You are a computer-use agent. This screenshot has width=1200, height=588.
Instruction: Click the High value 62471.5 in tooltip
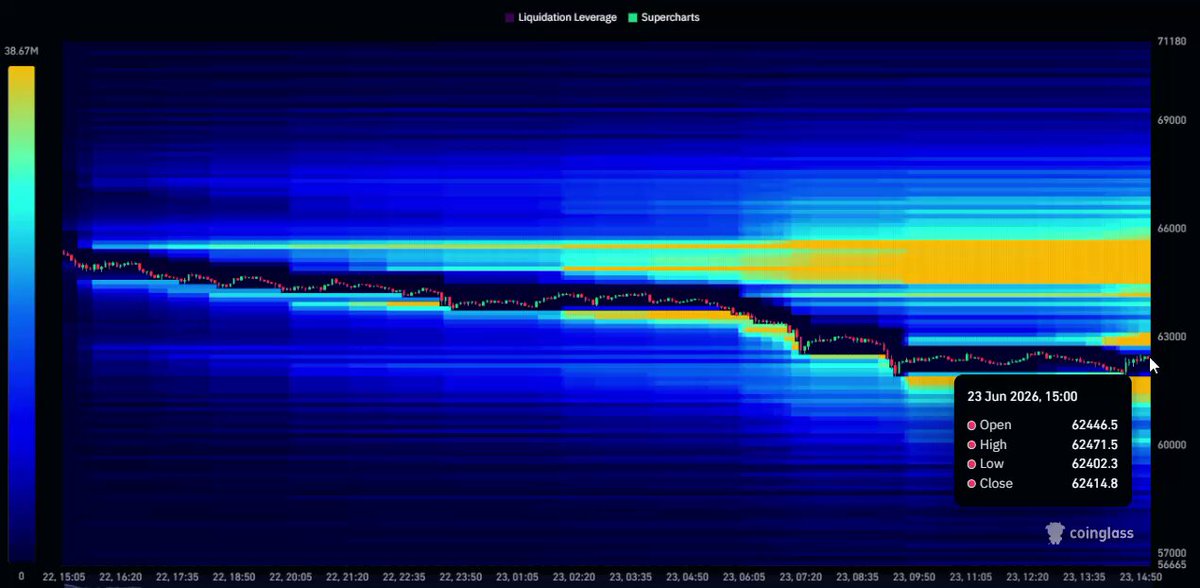pyautogui.click(x=1094, y=445)
